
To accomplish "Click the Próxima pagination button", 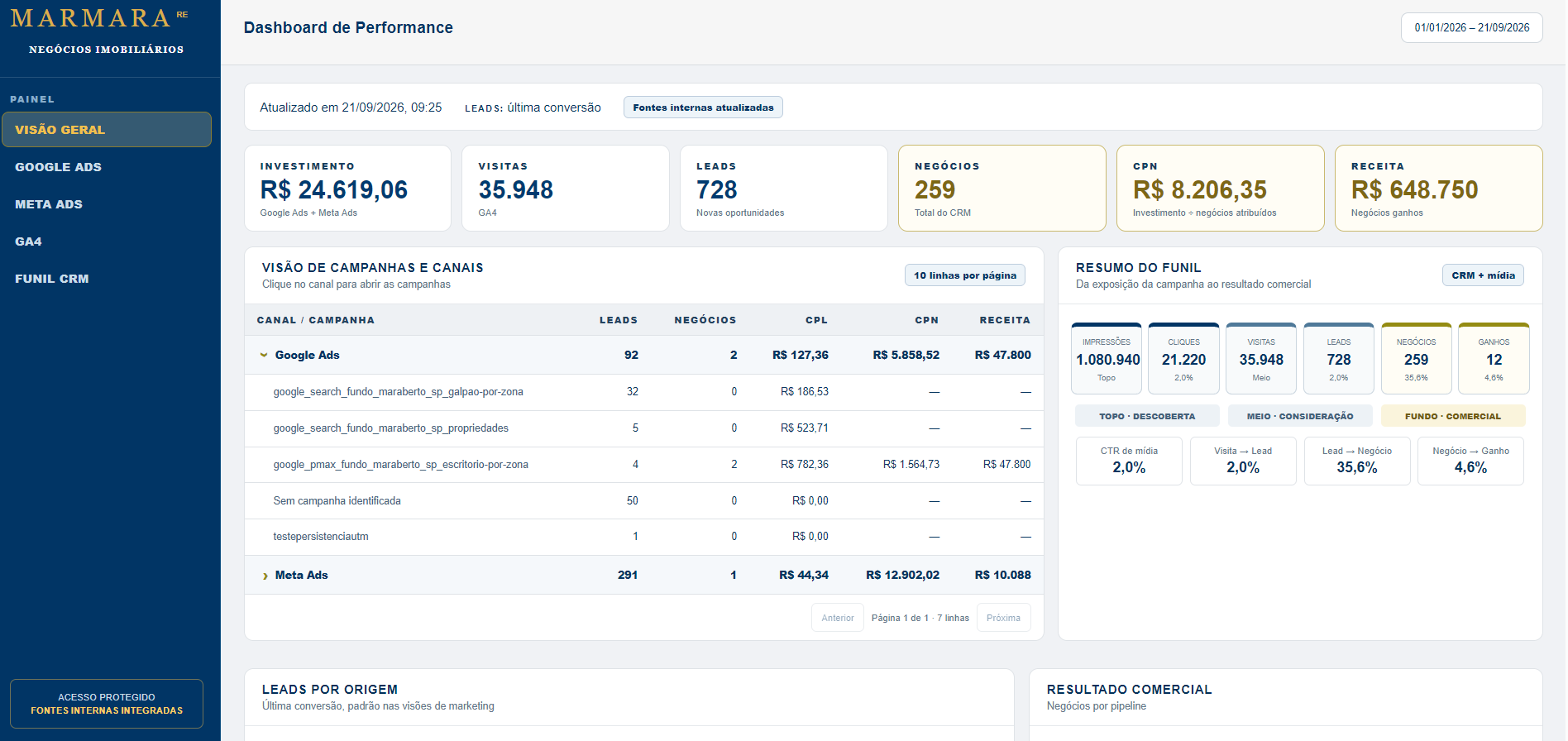I will click(x=1003, y=618).
